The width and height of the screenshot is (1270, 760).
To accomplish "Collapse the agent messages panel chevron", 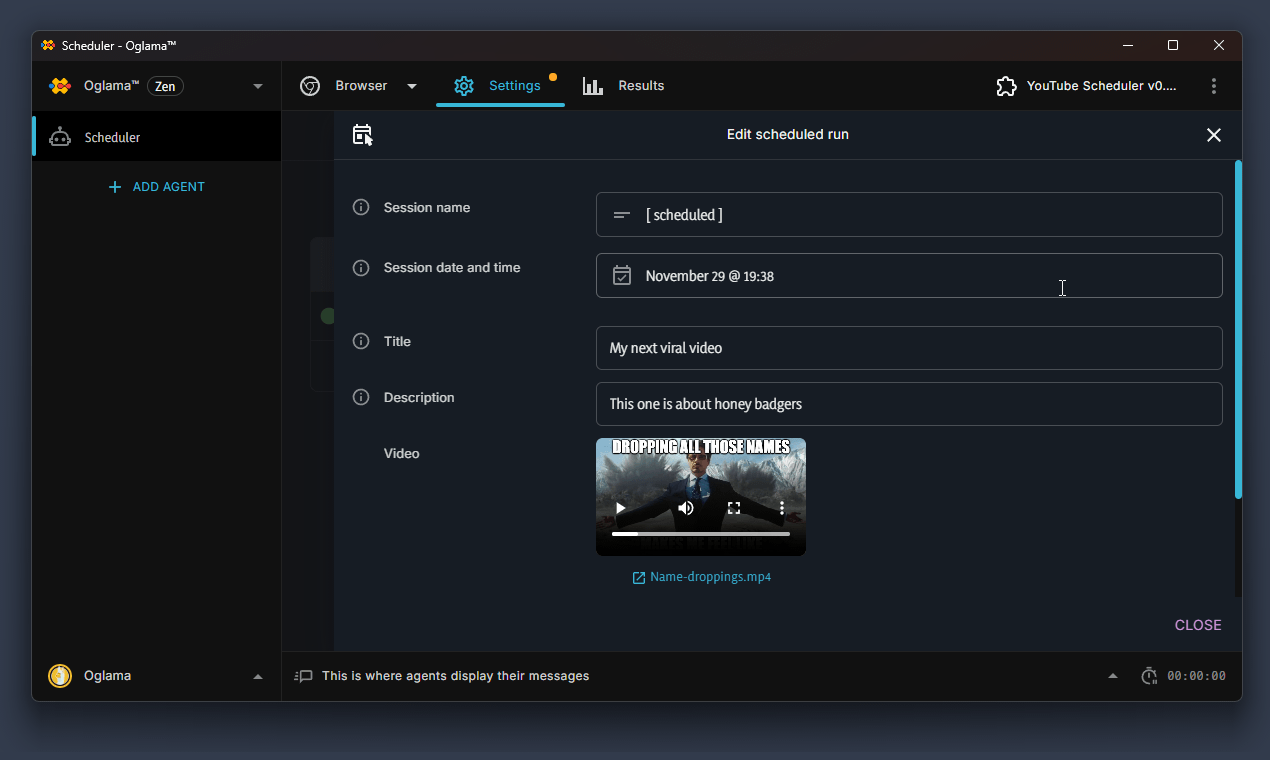I will (x=1112, y=675).
